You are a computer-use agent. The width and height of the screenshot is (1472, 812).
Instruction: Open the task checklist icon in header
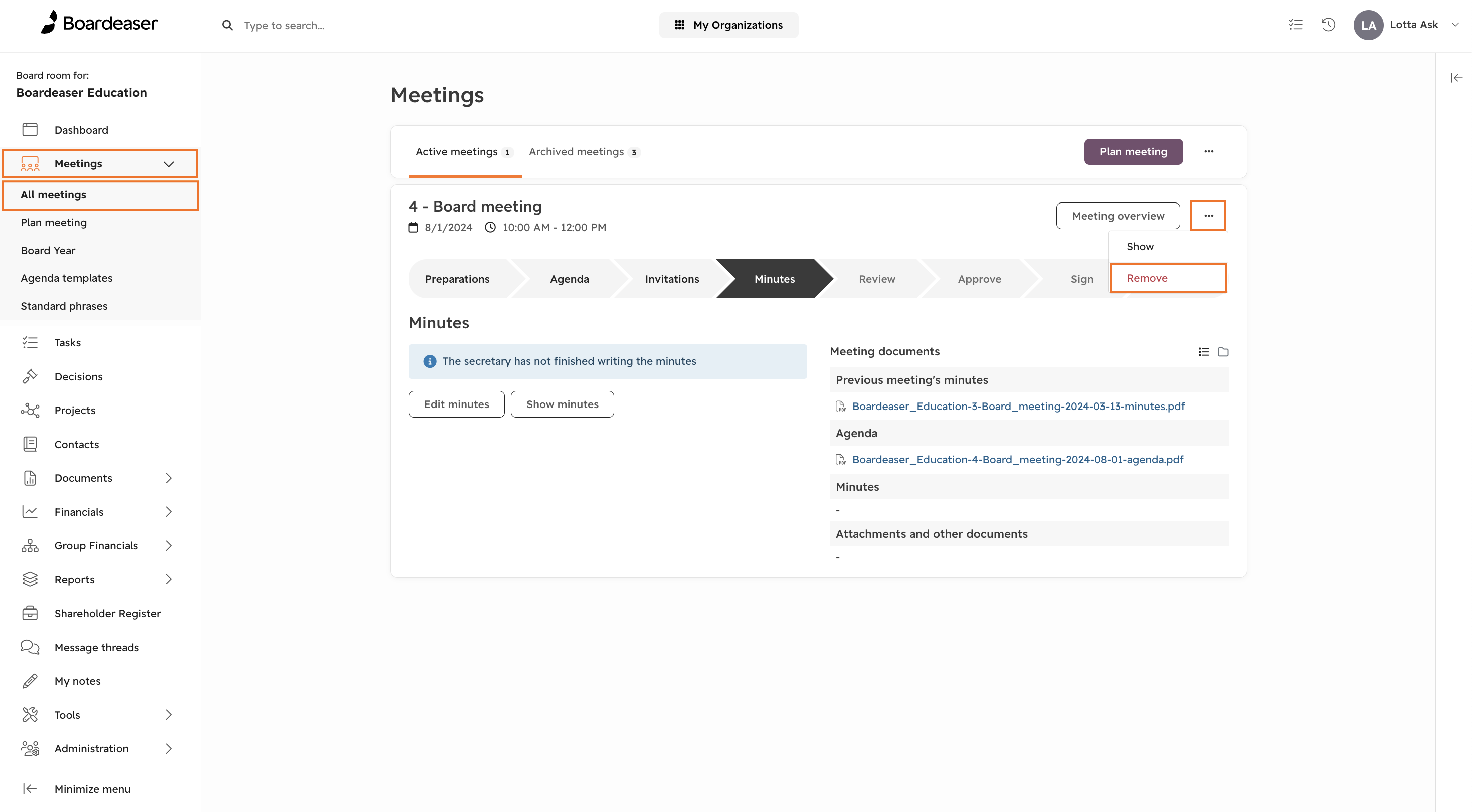[1296, 25]
